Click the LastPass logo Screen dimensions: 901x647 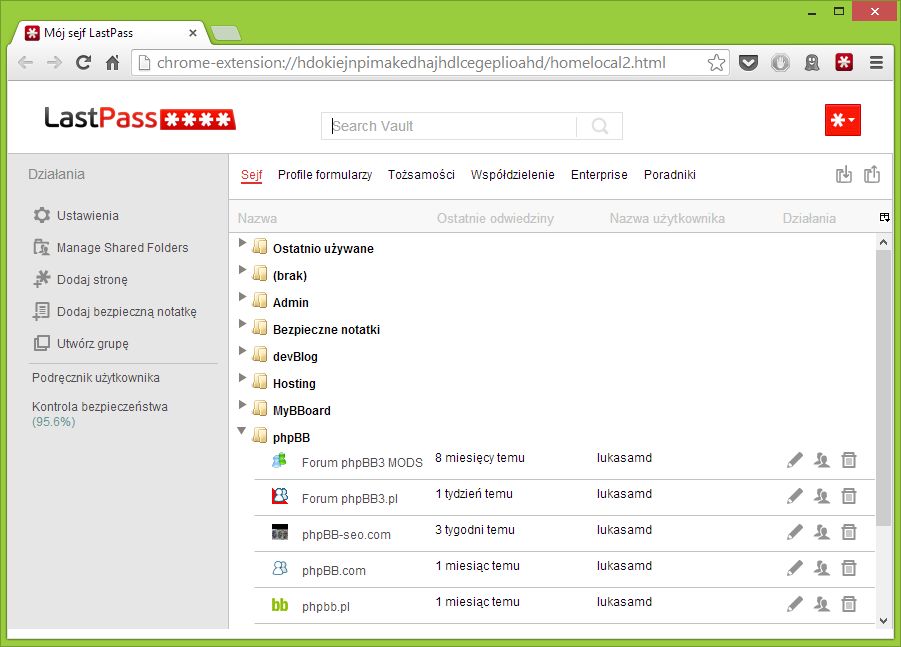pos(140,118)
